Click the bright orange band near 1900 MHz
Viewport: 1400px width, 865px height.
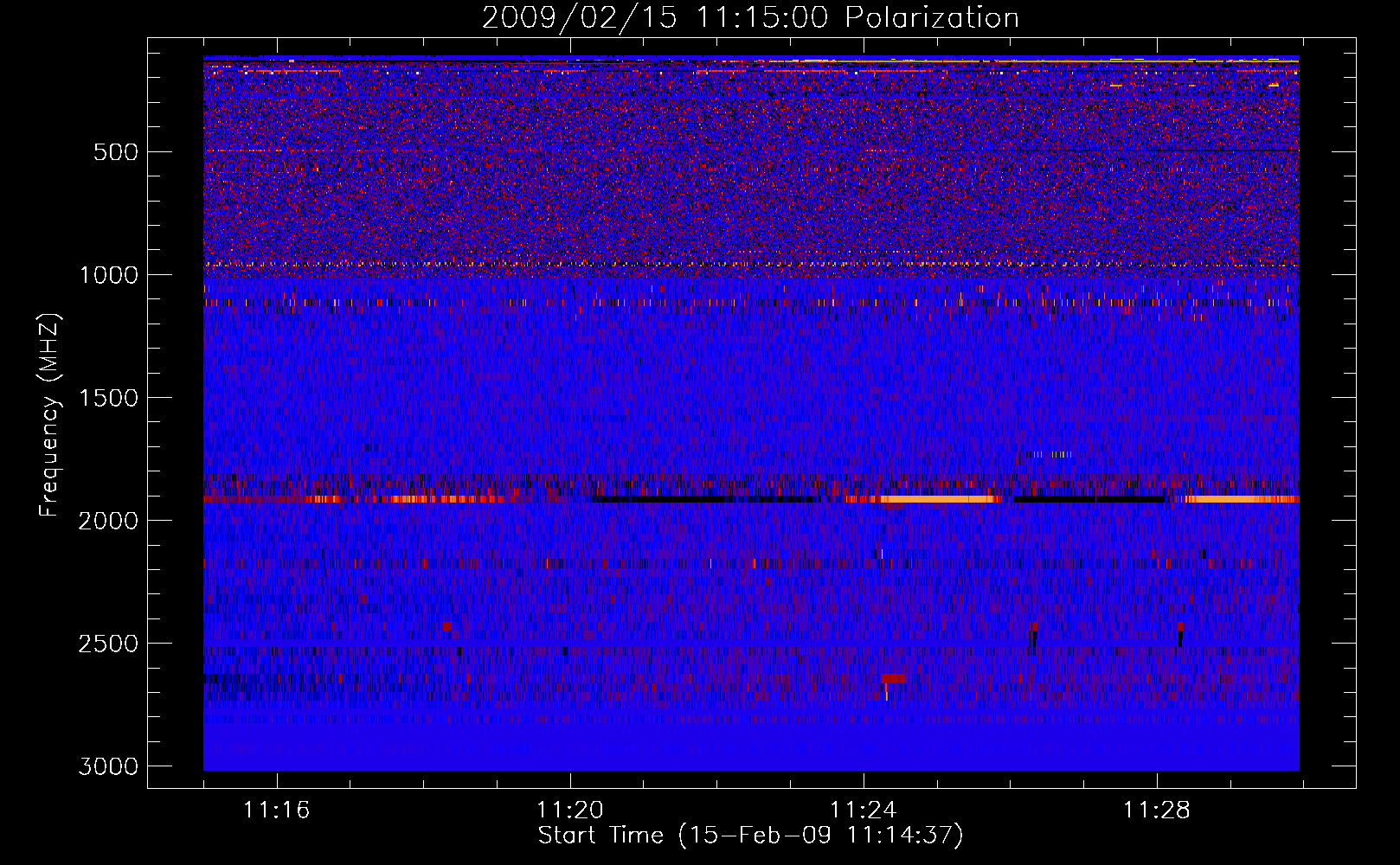(x=939, y=499)
